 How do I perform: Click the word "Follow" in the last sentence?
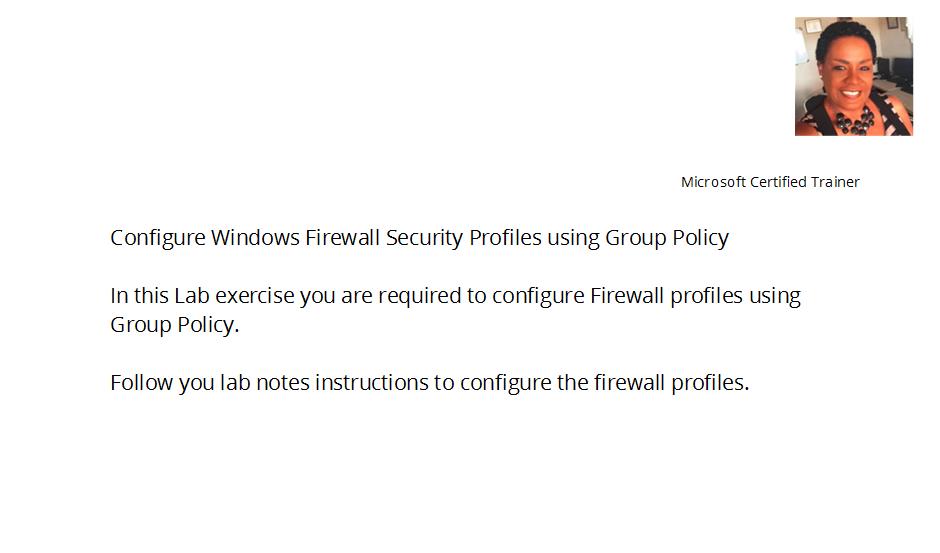coord(141,383)
